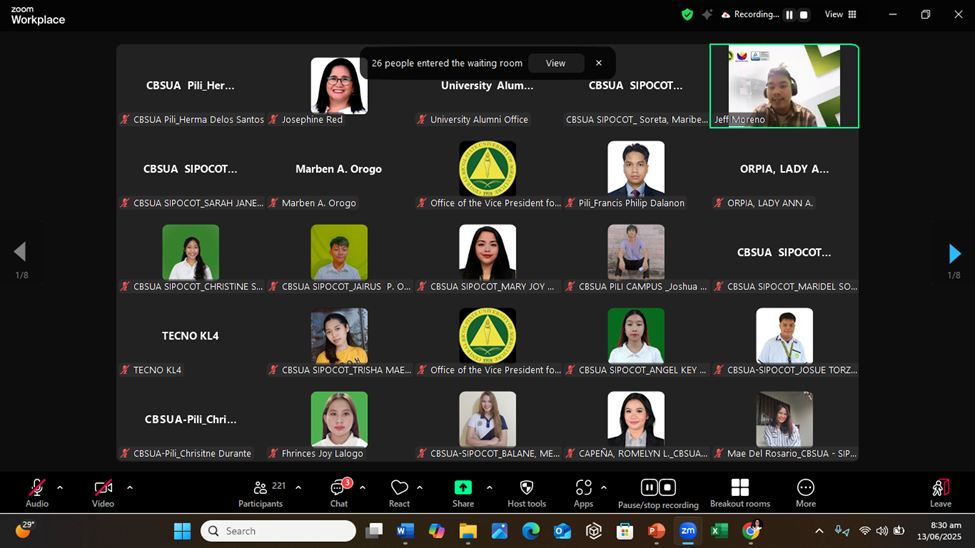Click the green Share screen icon

point(463,487)
